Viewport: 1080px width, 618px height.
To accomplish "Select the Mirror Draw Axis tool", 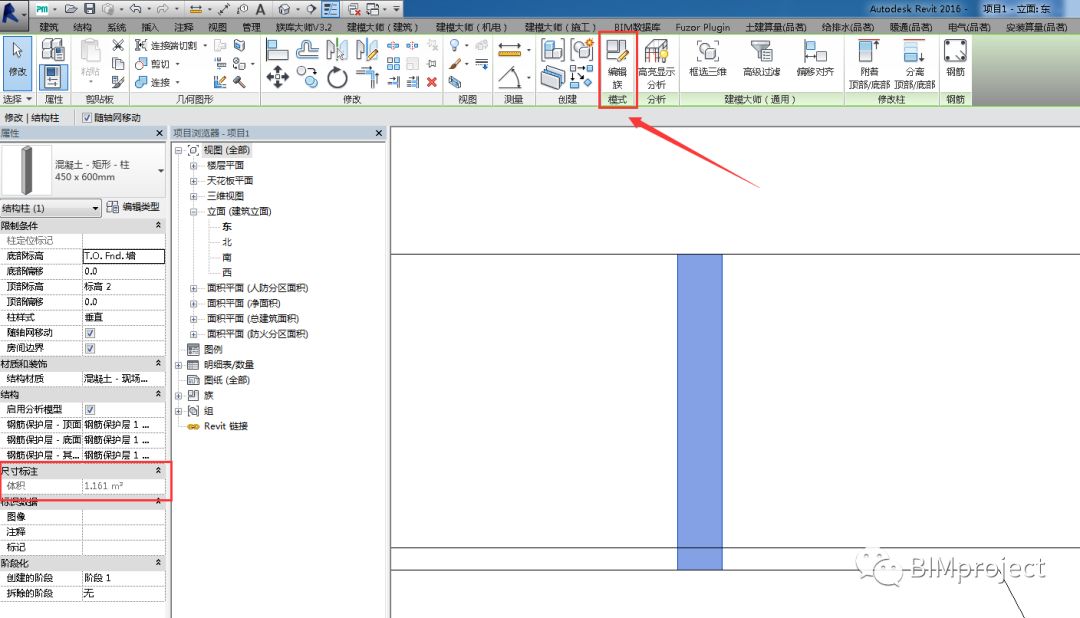I will [x=366, y=50].
